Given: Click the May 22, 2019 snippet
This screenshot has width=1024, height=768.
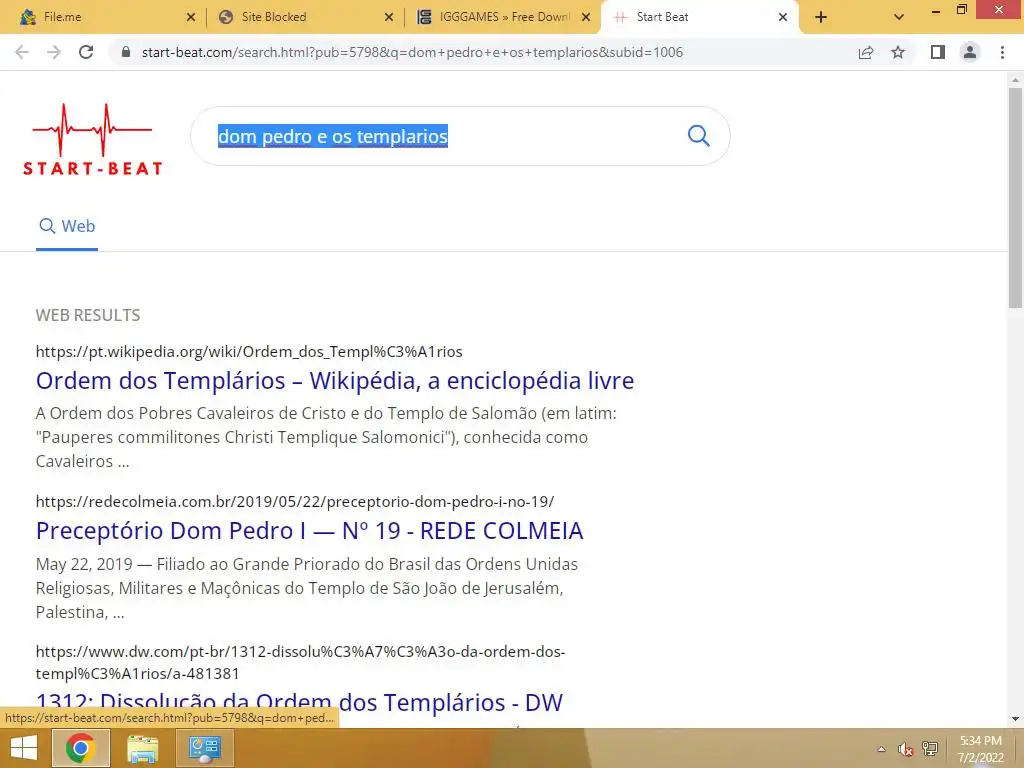Looking at the screenshot, I should tap(307, 588).
